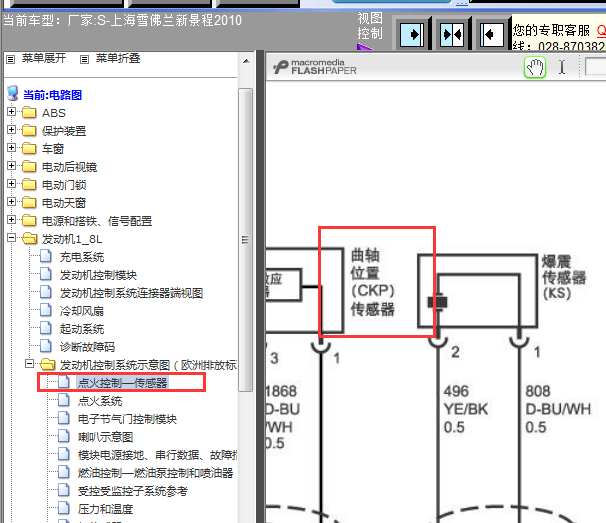The height and width of the screenshot is (523, 606).
Task: Click the 曲轴位置(CKP)传感器 label in diagram
Action: click(x=373, y=282)
